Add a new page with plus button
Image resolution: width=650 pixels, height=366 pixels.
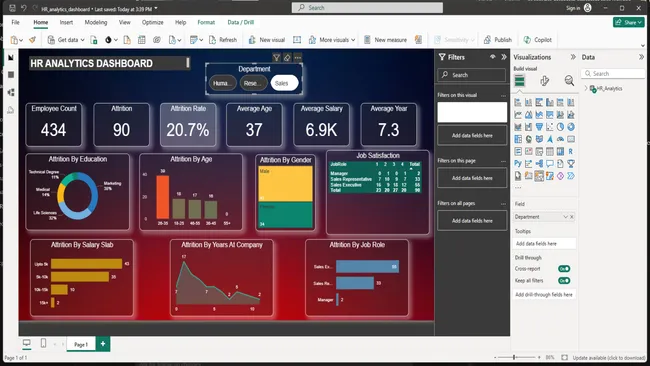[103, 344]
